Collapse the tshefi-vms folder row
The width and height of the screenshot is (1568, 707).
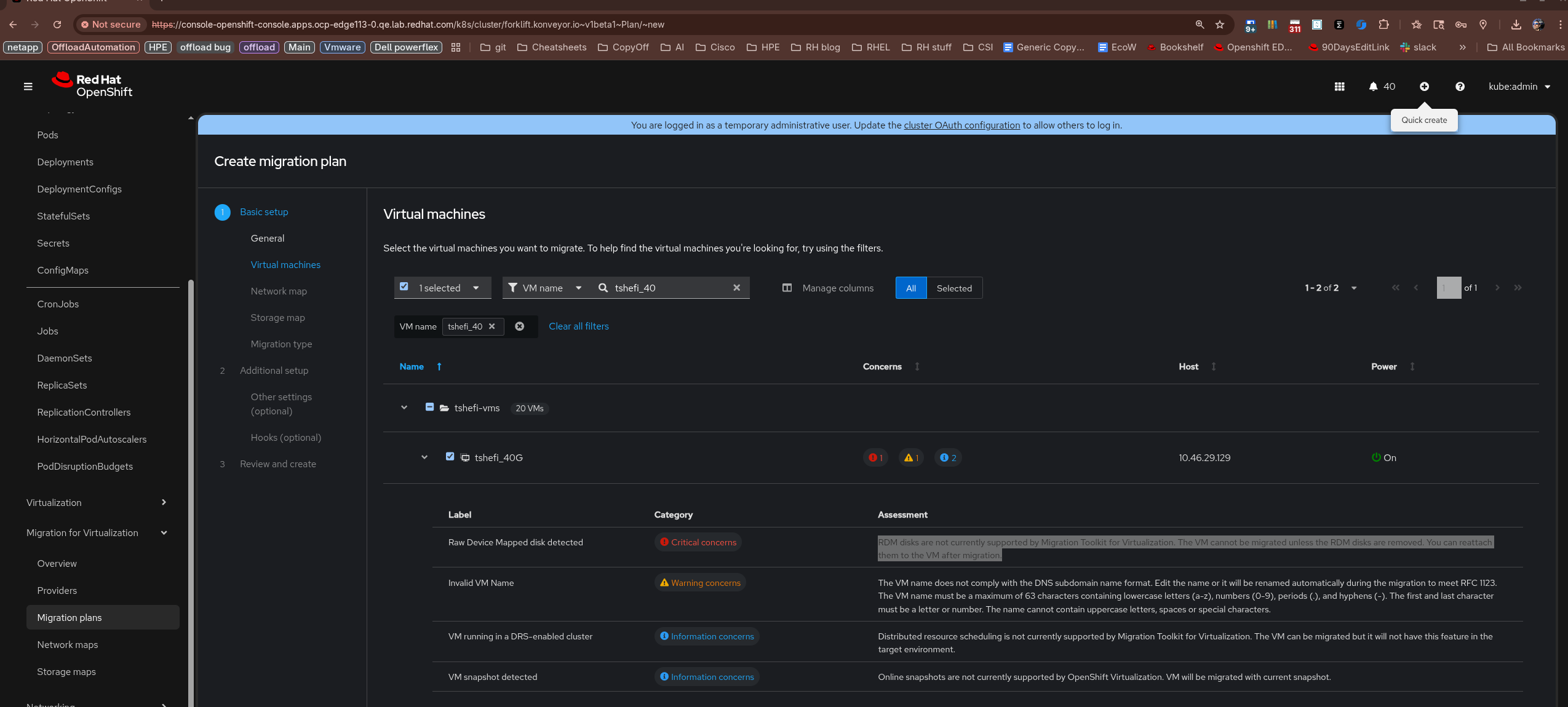point(404,408)
